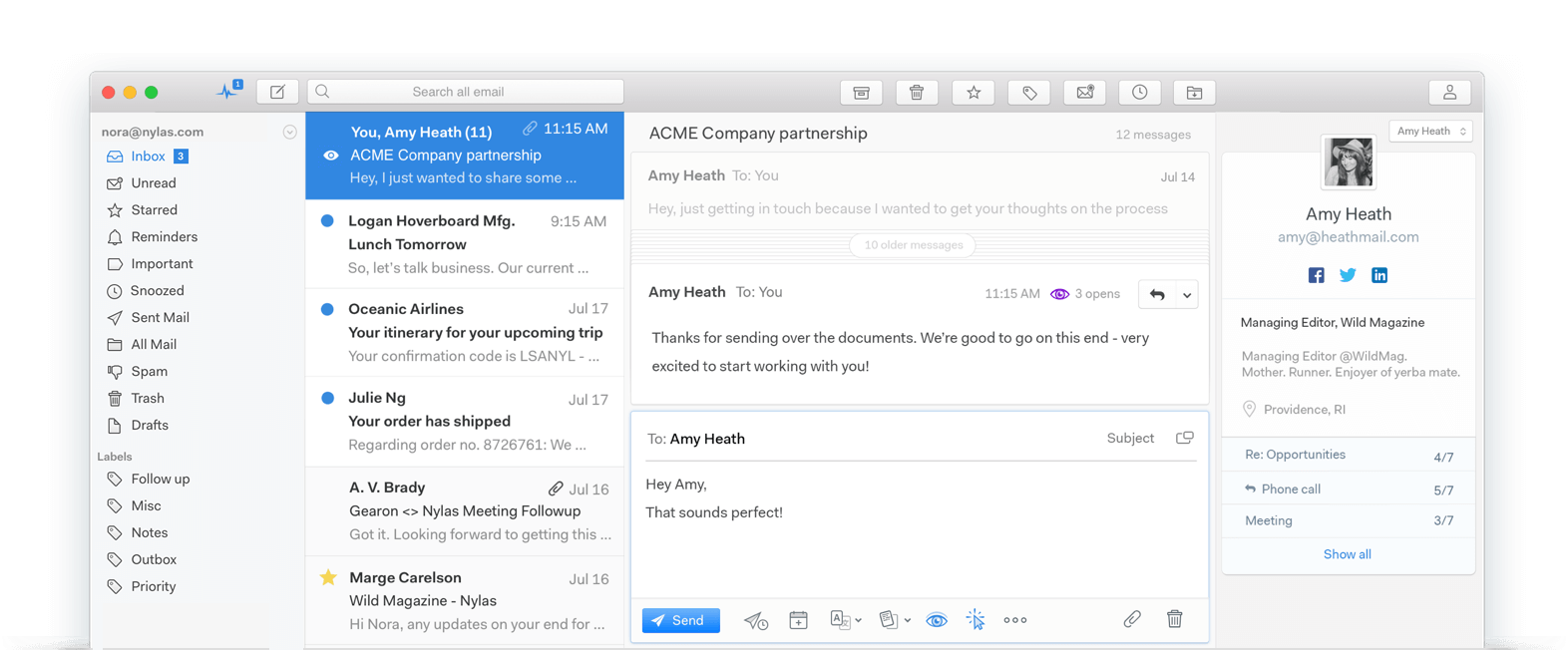This screenshot has width=1568, height=650.
Task: Open the calendar scheduling icon
Action: pos(798,620)
